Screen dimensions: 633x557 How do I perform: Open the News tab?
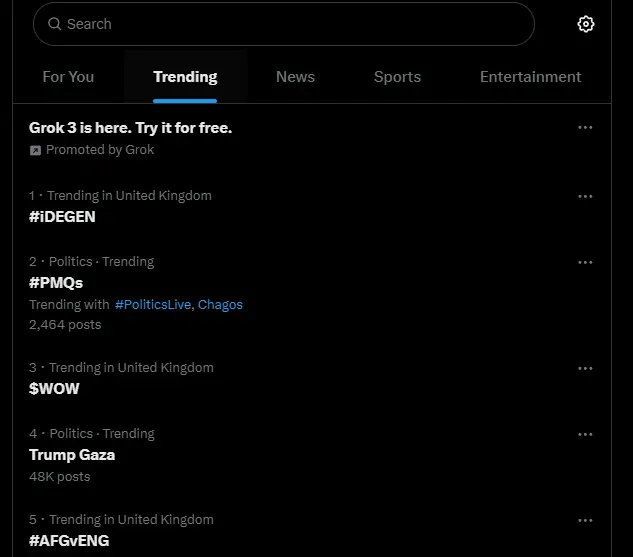(x=295, y=77)
